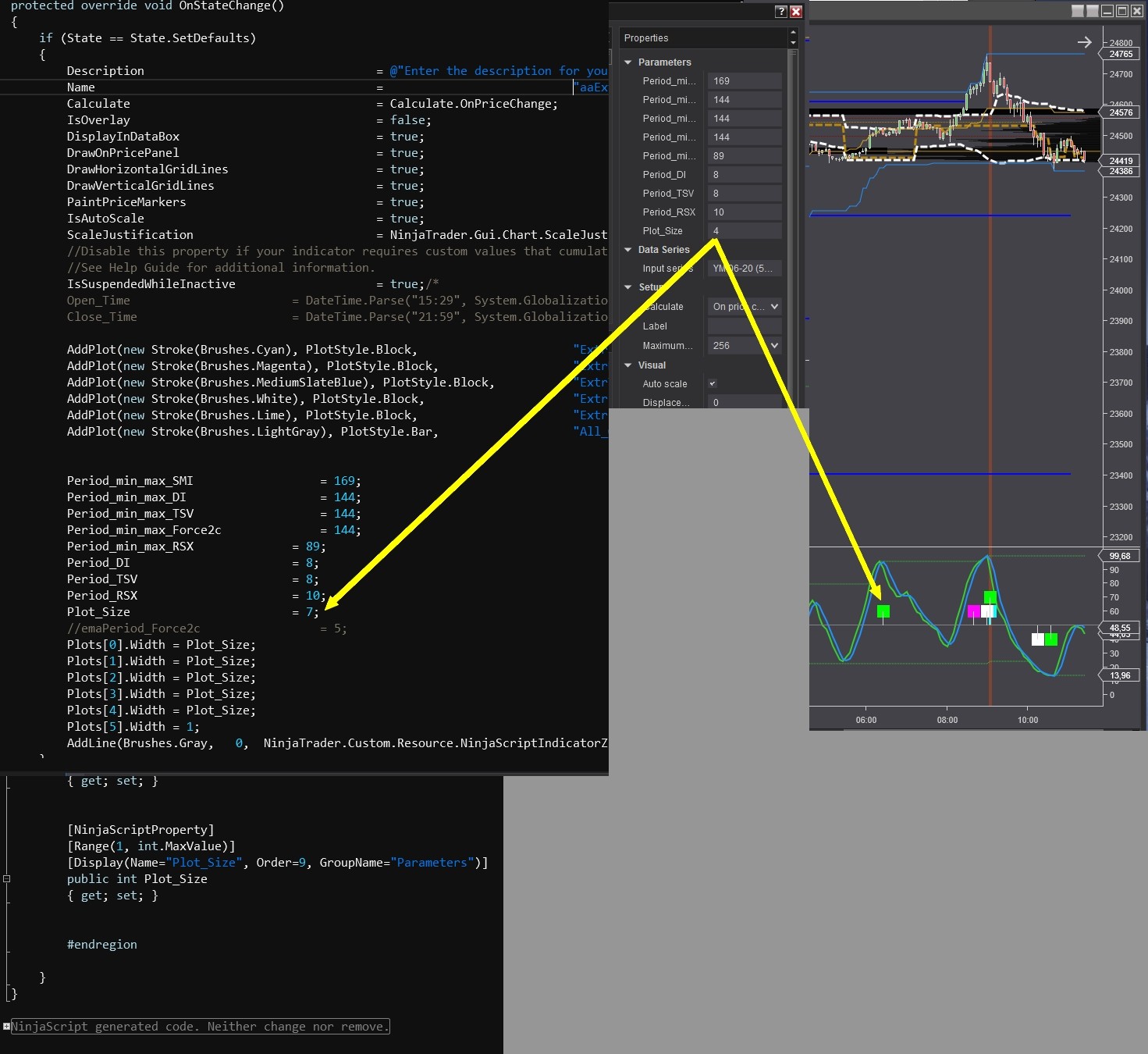Click the 'Open_Time' commented code line

(336, 301)
